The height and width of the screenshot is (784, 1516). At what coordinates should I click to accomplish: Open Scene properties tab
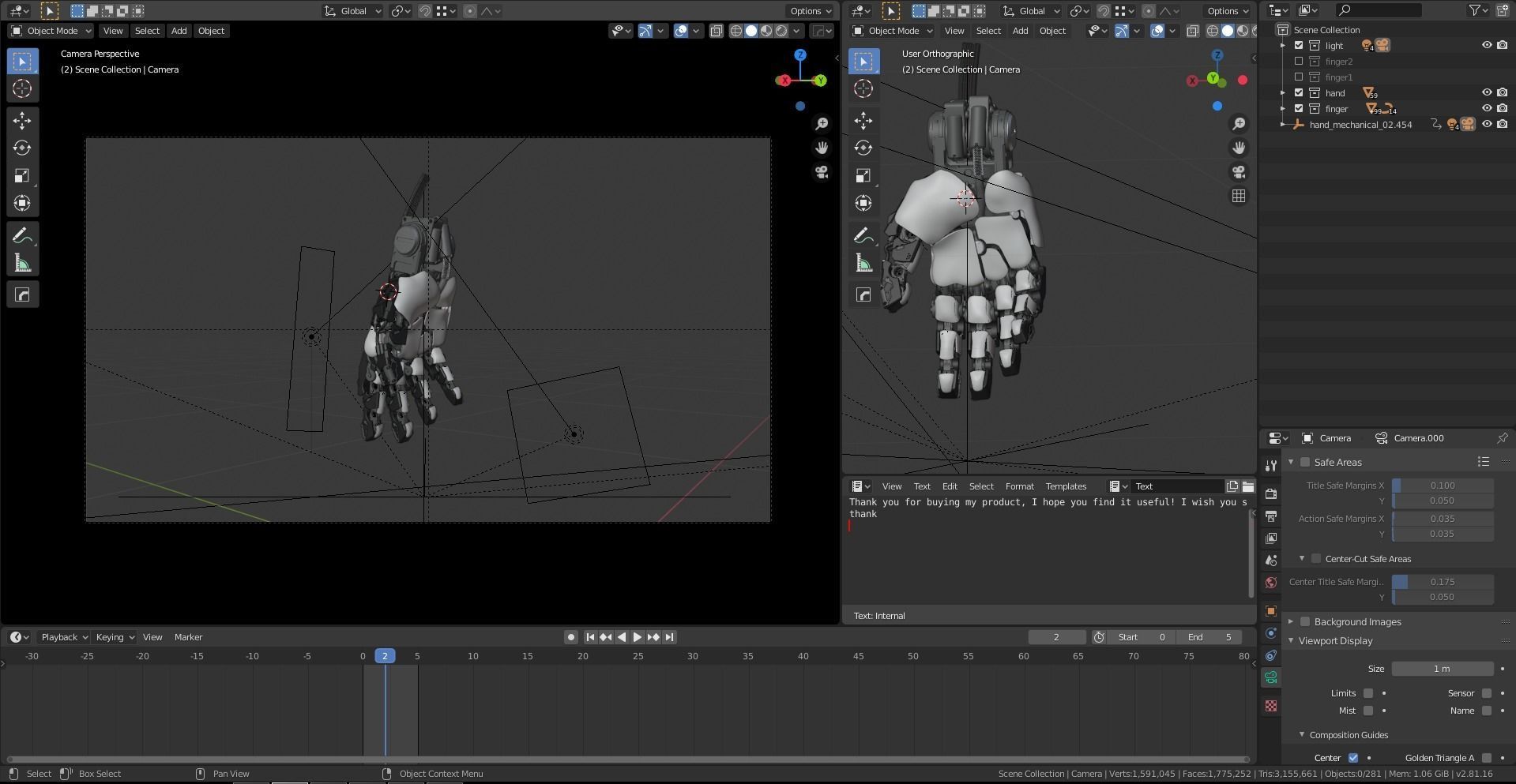tap(1270, 561)
